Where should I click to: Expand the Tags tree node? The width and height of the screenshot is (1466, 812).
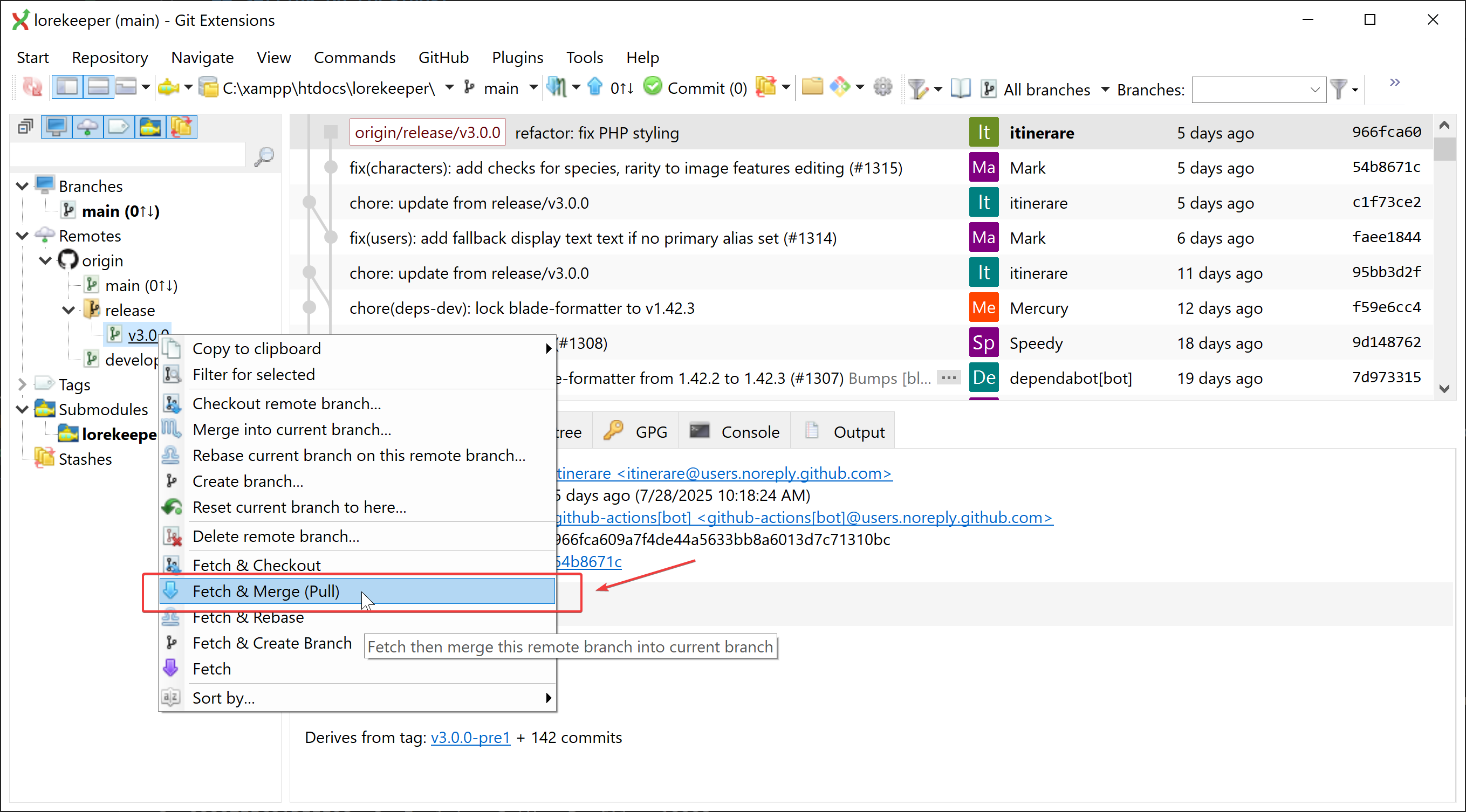[22, 384]
